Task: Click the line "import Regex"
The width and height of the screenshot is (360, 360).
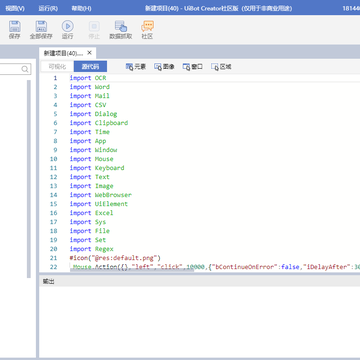Action: (92, 249)
